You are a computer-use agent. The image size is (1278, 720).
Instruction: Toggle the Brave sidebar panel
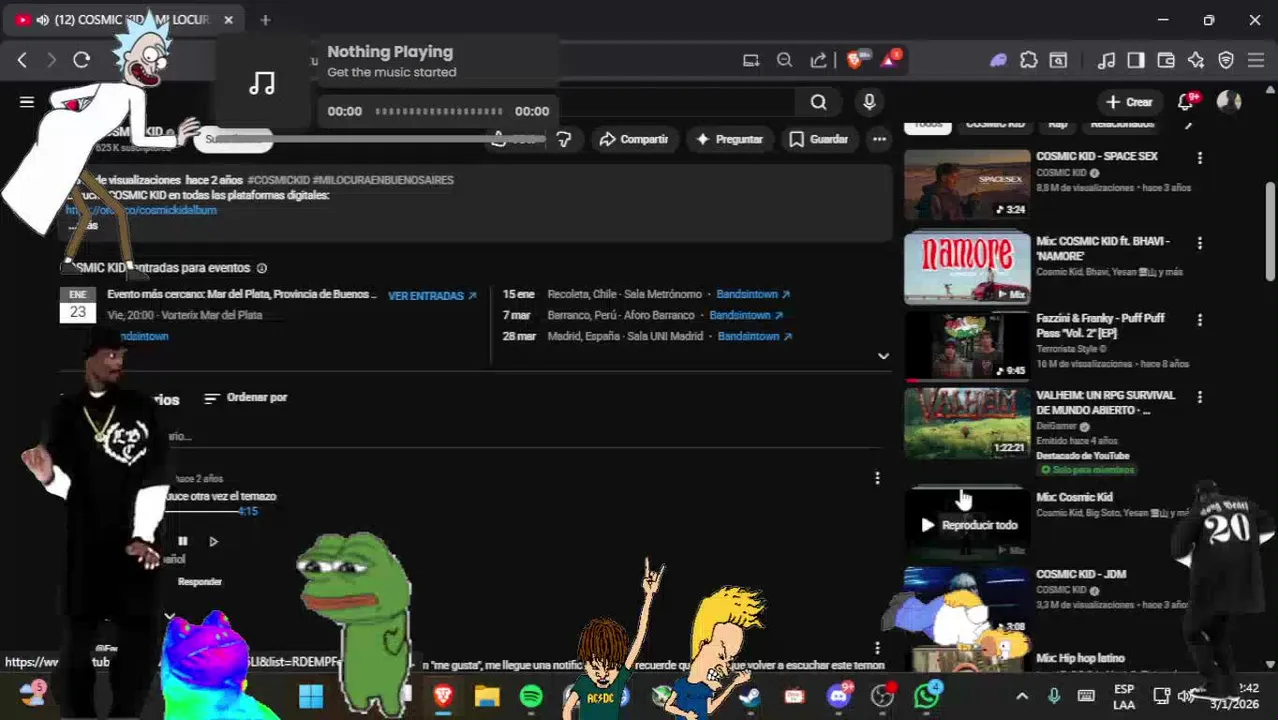1135,60
